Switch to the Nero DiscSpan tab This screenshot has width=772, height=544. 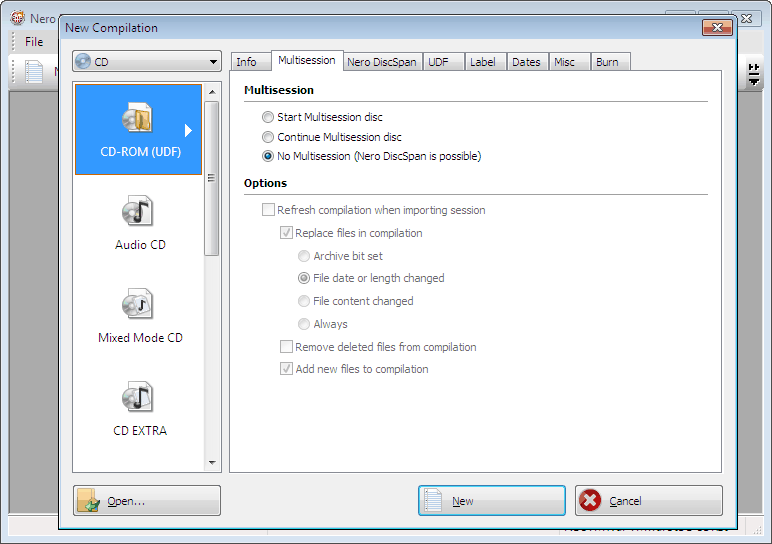click(382, 62)
